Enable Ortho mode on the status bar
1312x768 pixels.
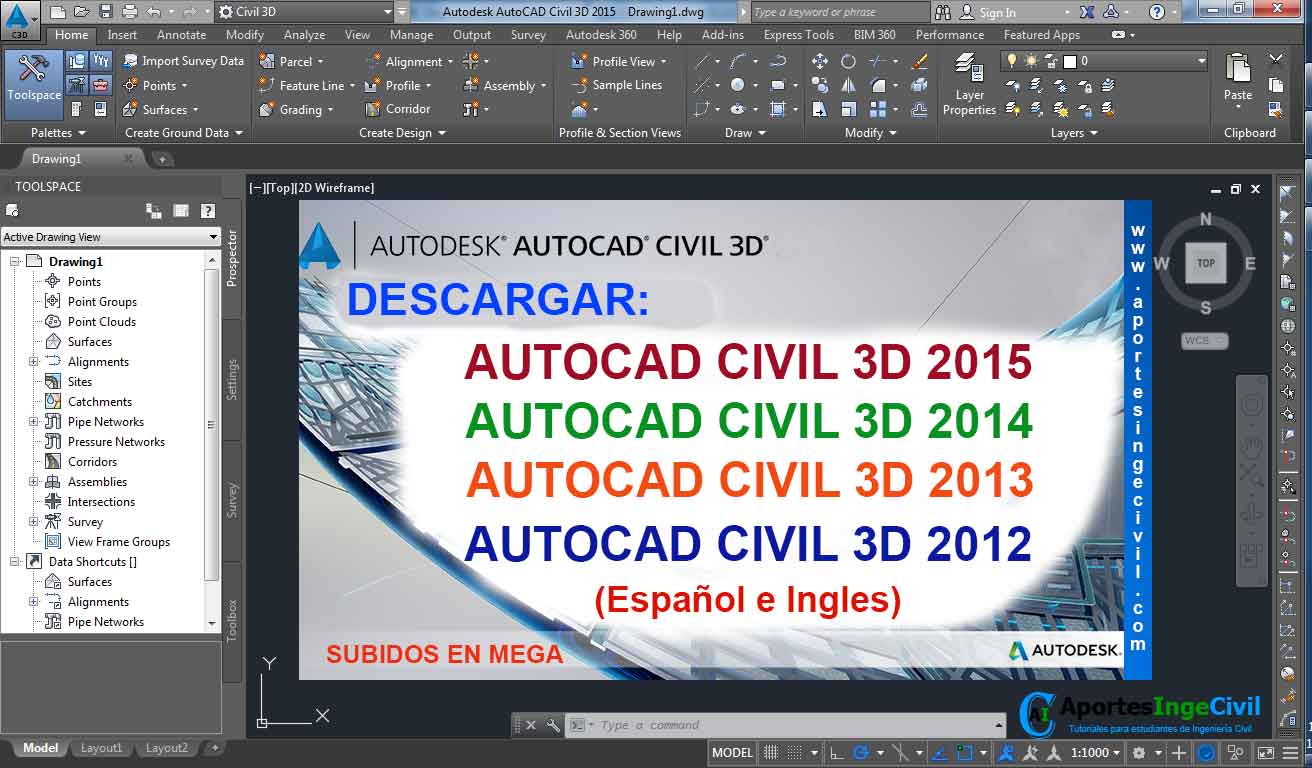coord(838,753)
